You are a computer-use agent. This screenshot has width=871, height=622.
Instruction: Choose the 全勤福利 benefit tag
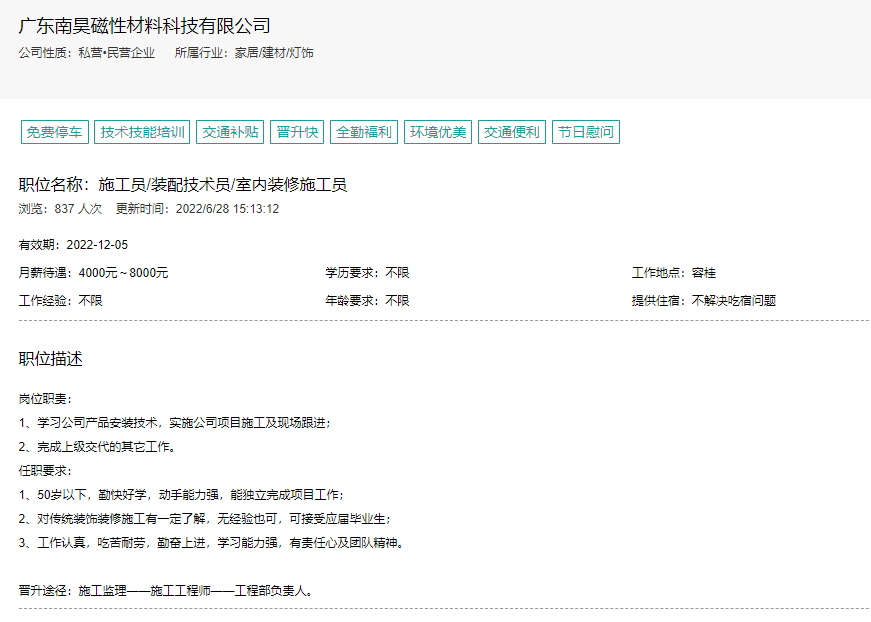click(364, 132)
